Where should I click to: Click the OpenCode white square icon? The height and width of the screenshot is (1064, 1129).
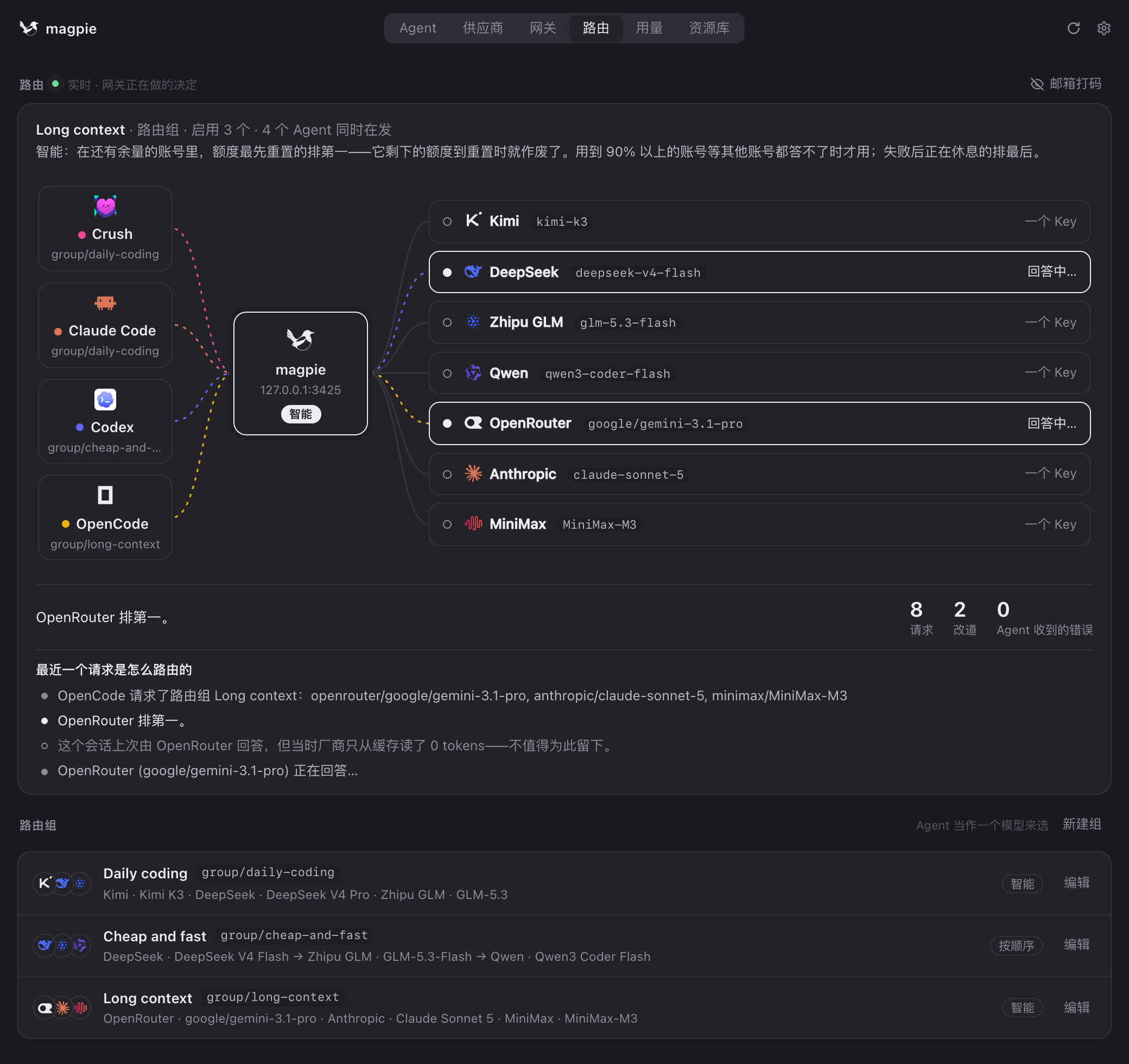[x=105, y=496]
